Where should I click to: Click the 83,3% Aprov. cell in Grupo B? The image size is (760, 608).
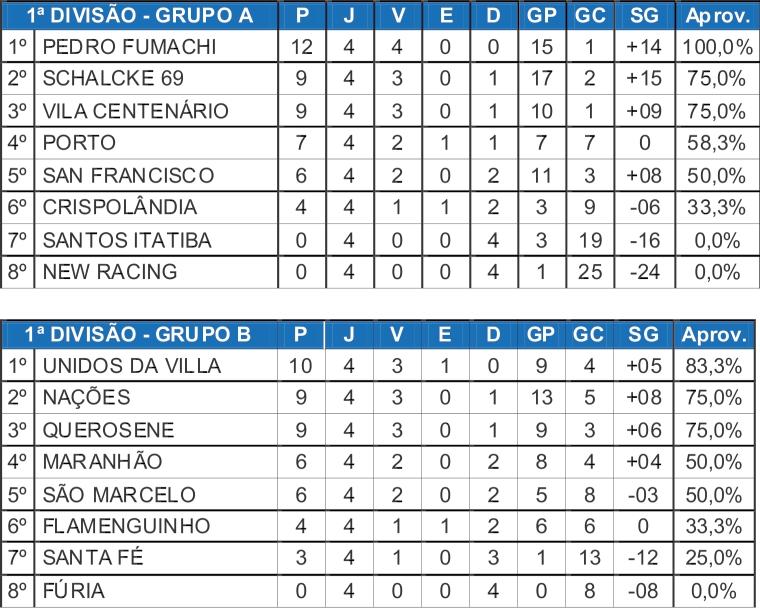(x=714, y=366)
